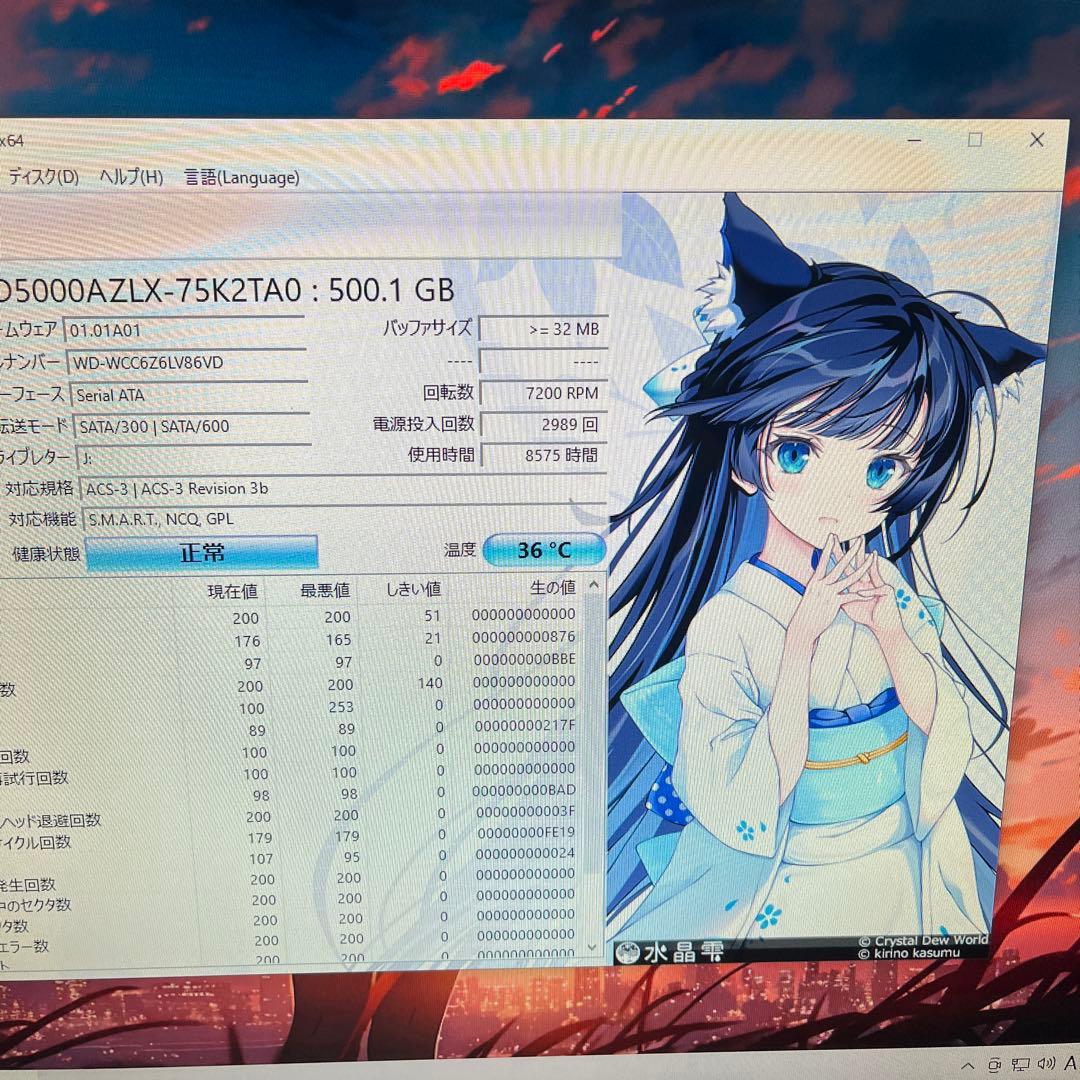Click the blue 正常 health status indicator
Image resolution: width=1080 pixels, height=1080 pixels.
(x=203, y=552)
